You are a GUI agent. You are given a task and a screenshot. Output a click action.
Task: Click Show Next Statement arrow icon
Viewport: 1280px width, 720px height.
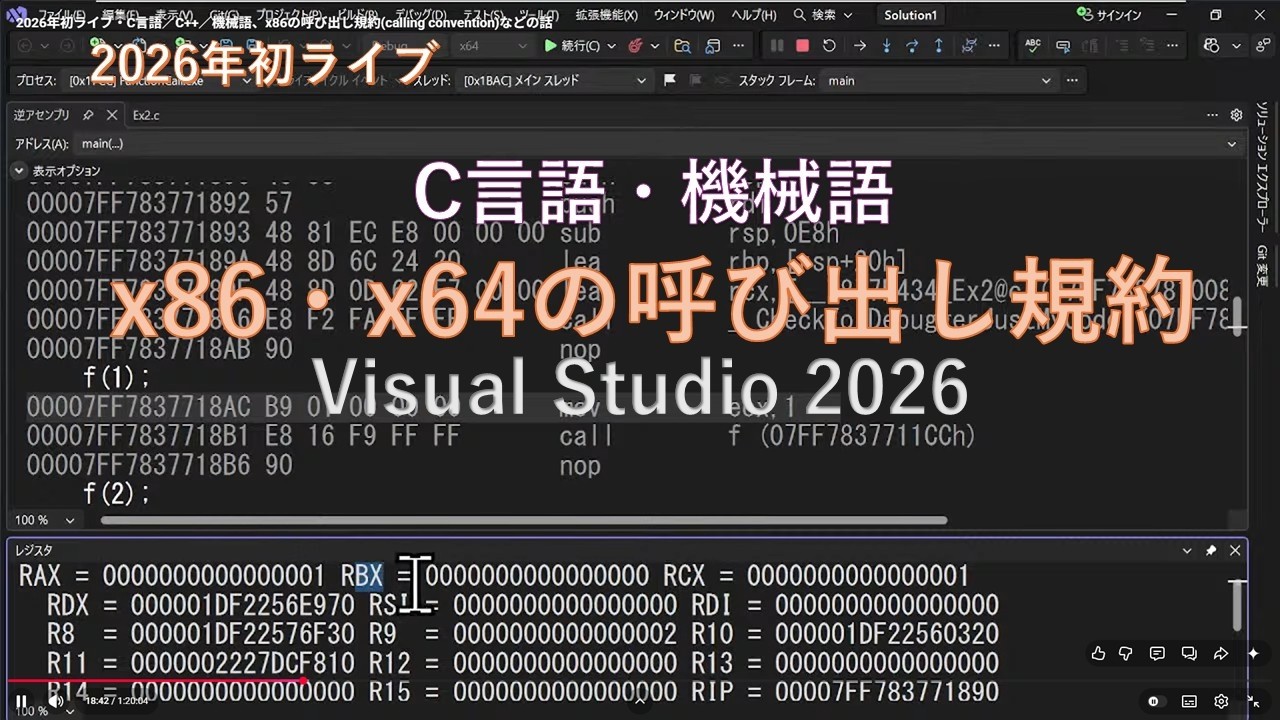pyautogui.click(x=859, y=46)
